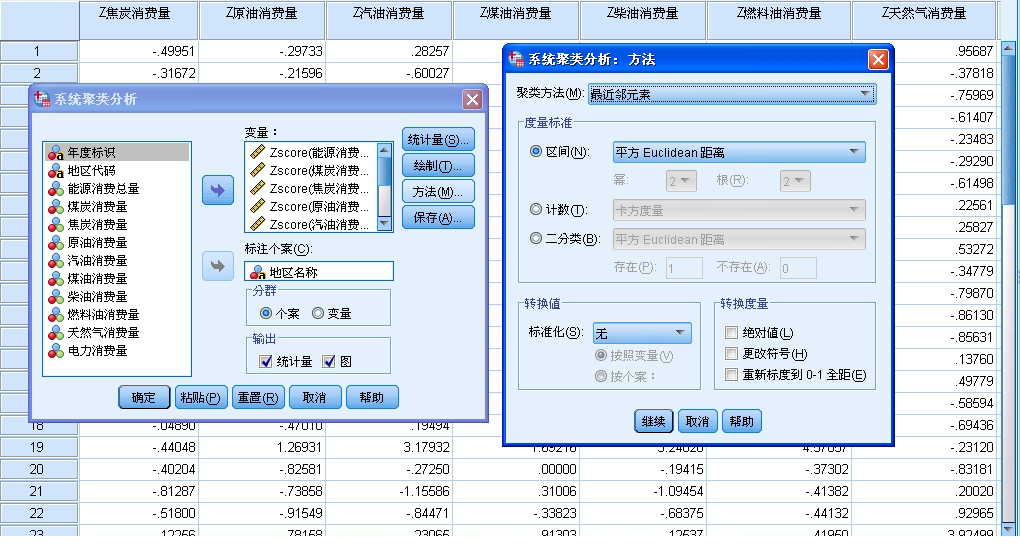Click the 绘制(T)... button
The image size is (1020, 557).
click(x=438, y=166)
